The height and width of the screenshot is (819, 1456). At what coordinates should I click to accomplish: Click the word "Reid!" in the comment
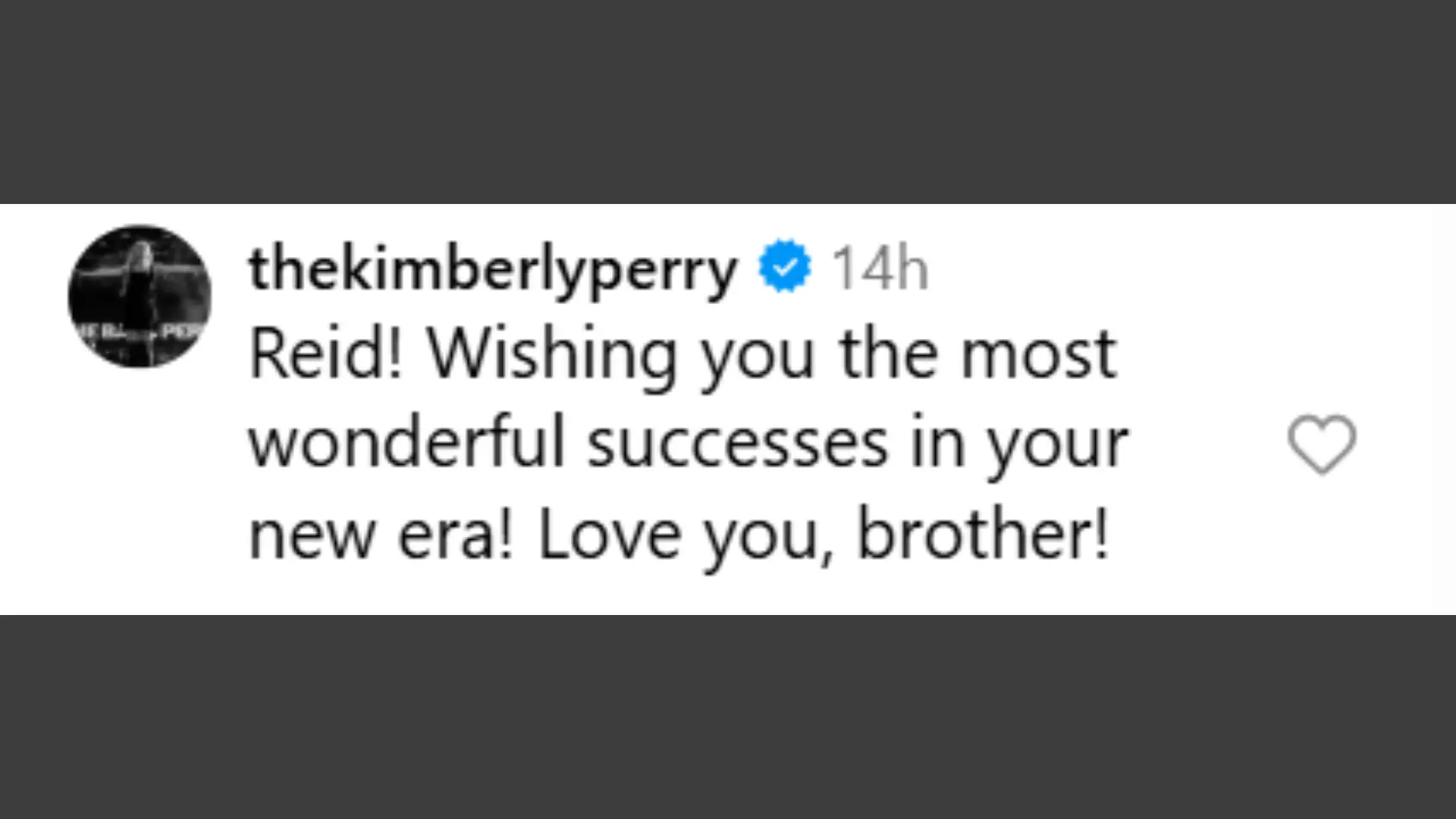click(326, 354)
